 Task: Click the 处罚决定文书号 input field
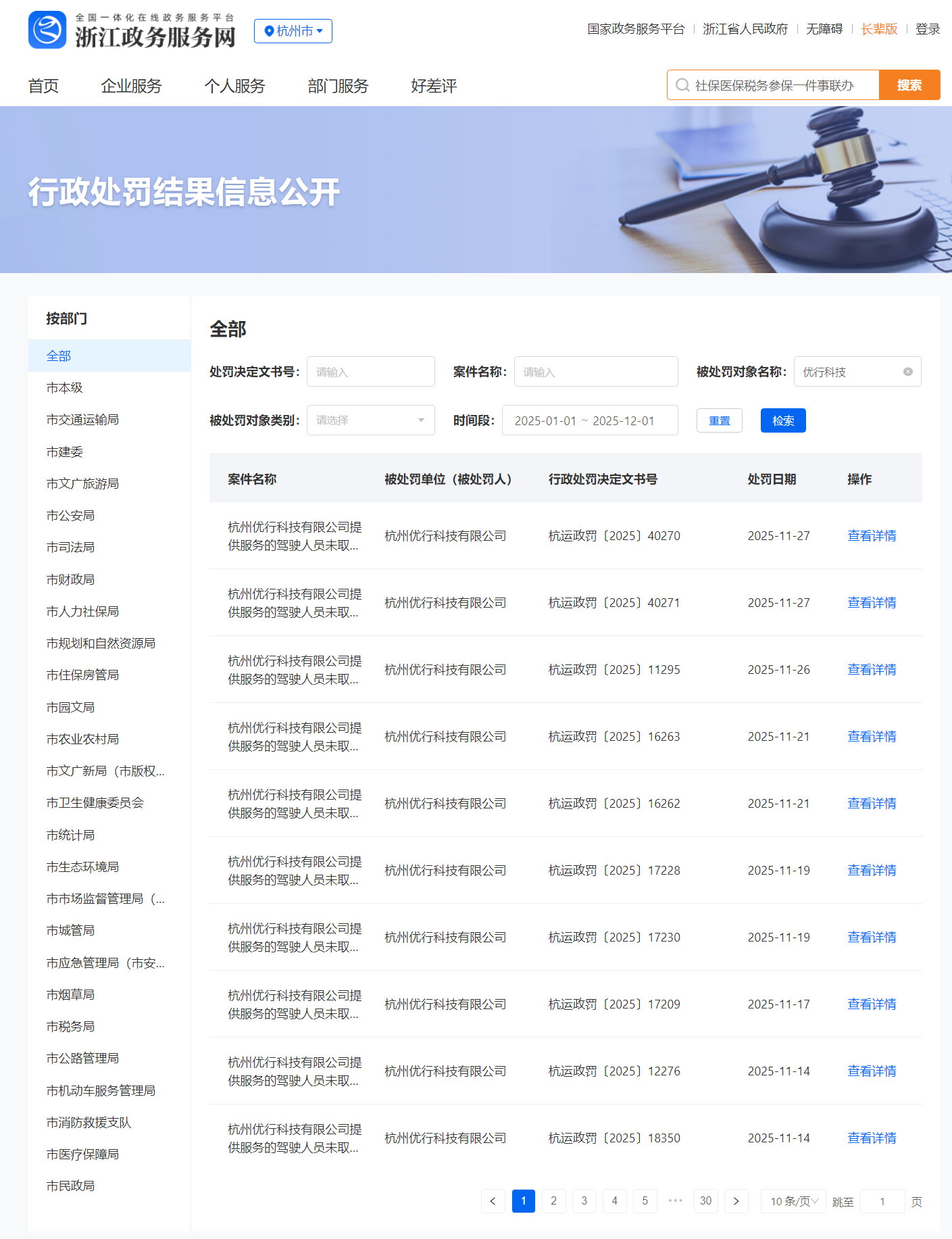[x=370, y=372]
